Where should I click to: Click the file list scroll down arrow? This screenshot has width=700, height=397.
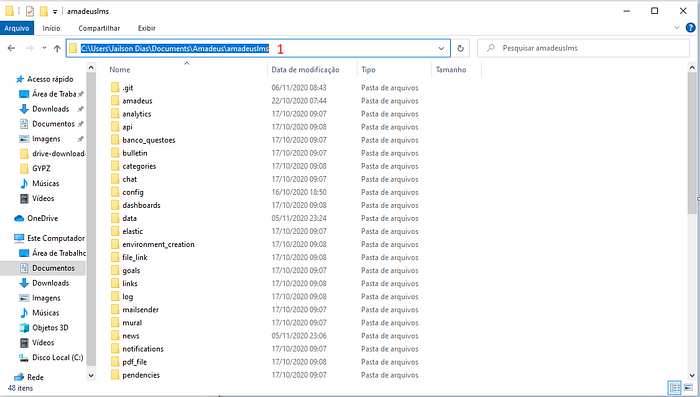click(692, 376)
